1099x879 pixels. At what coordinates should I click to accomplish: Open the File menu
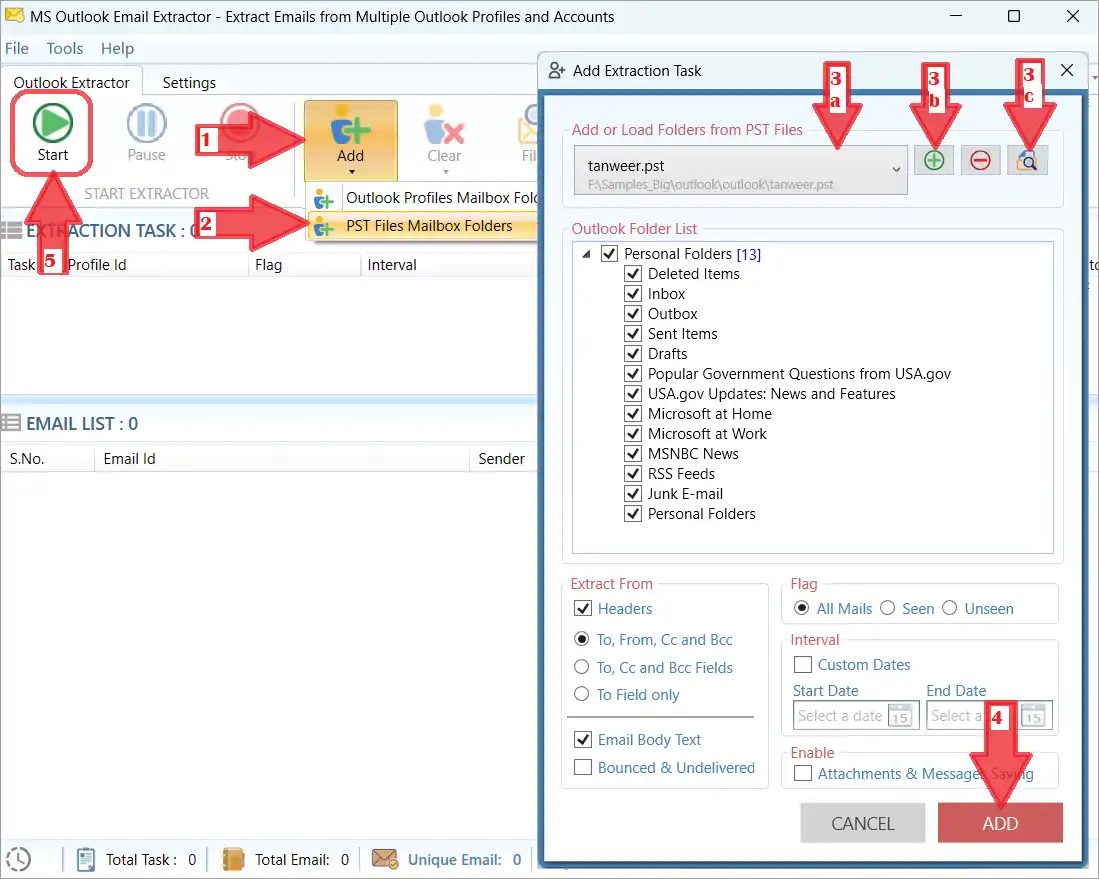(17, 48)
